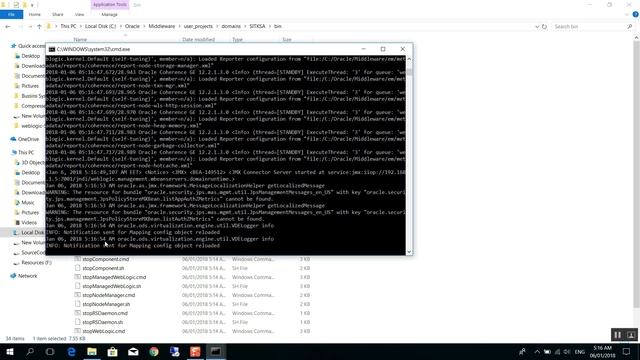The width and height of the screenshot is (640, 360).
Task: Select Resources (F:) drive in sidebar
Action: [x=36, y=262]
